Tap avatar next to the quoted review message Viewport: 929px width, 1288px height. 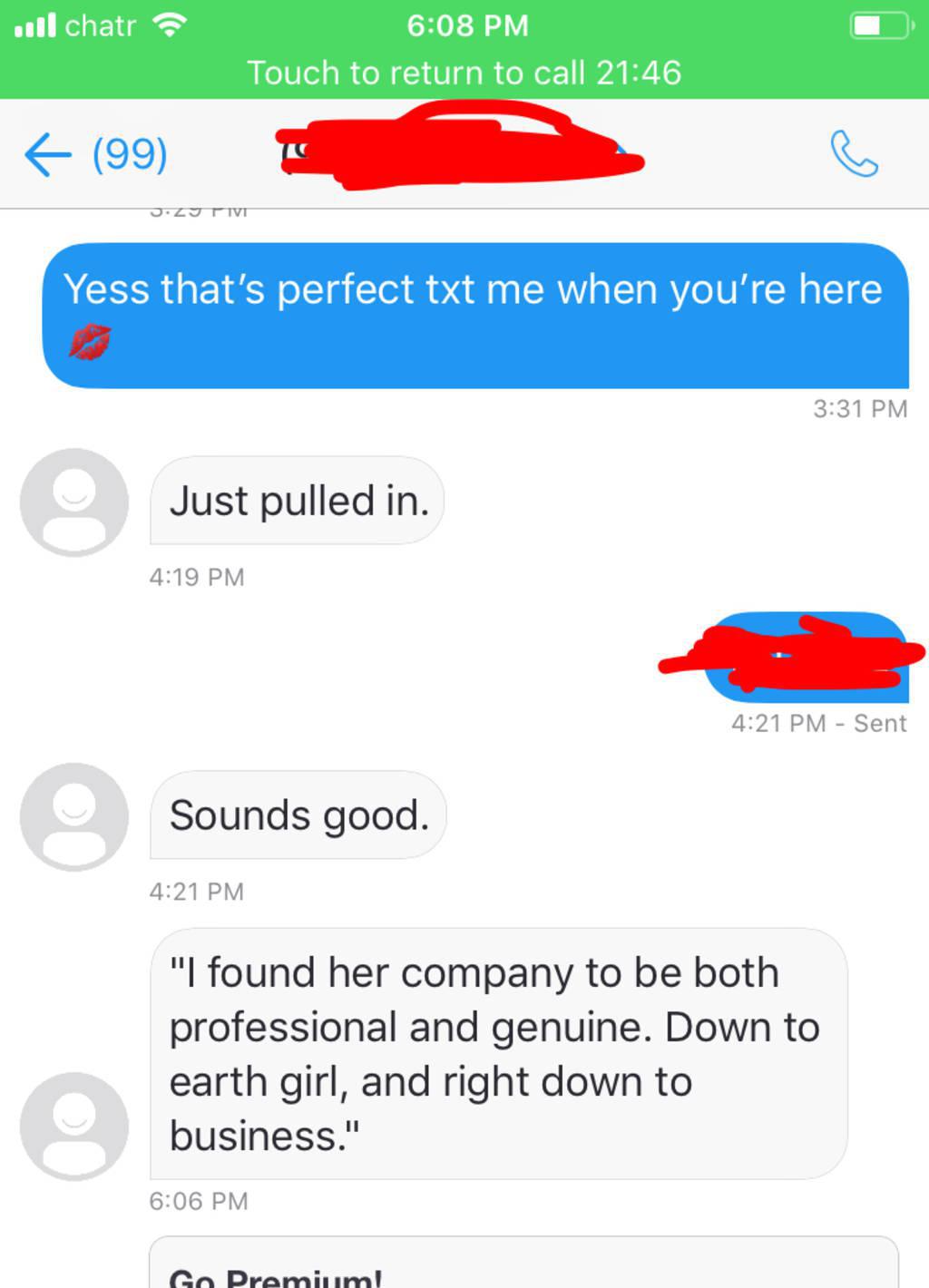point(74,1126)
